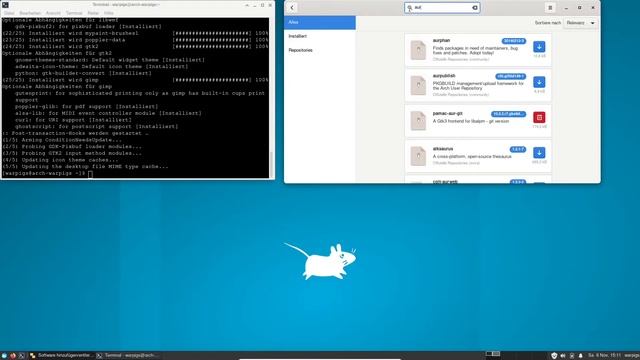Open the Terminal 'Reiter' menu
This screenshot has height=360, width=640.
93,13
